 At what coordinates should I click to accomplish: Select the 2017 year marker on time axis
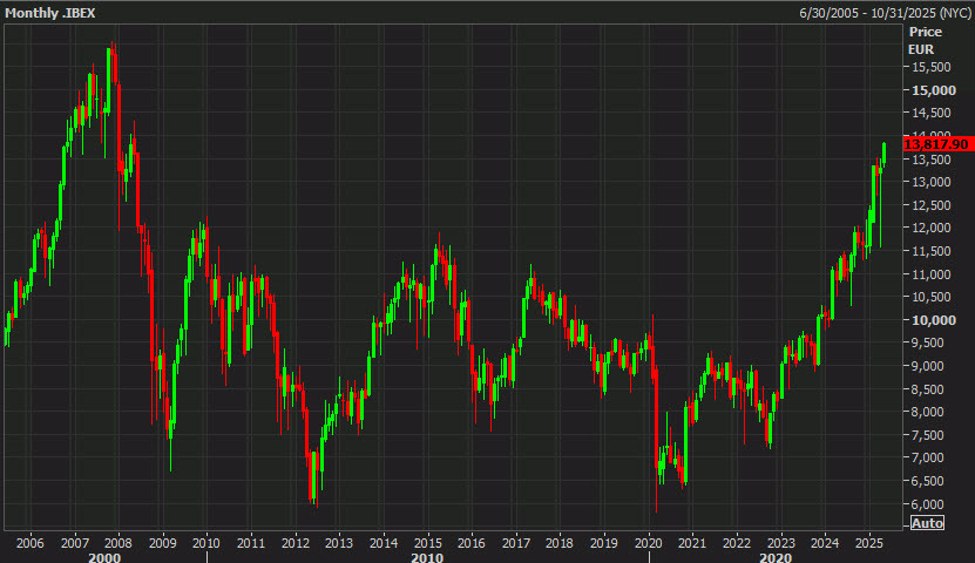(516, 543)
